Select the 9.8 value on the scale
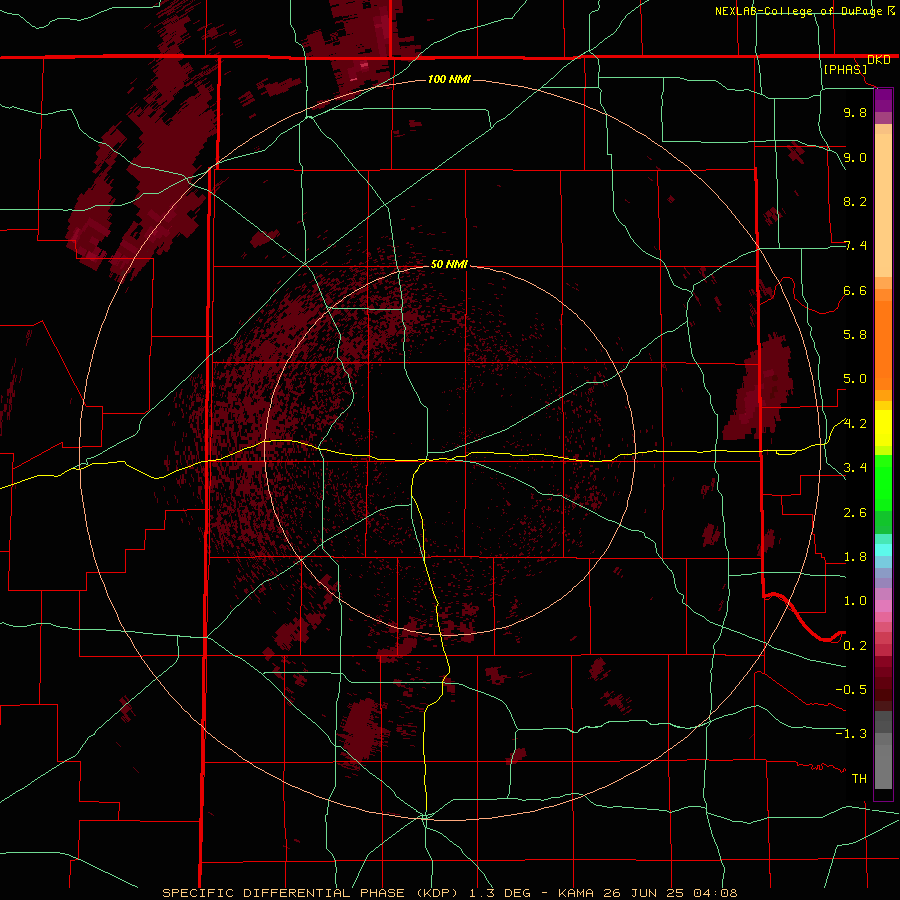The width and height of the screenshot is (900, 900). coord(855,113)
